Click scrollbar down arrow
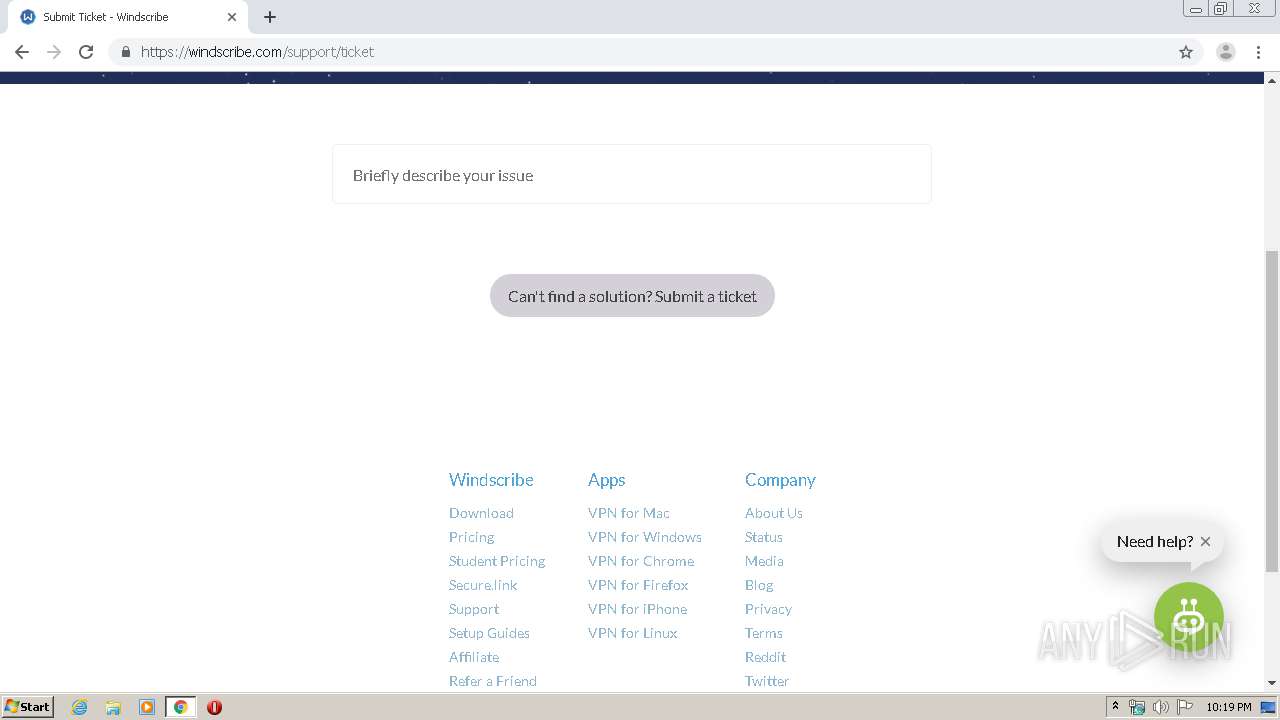The height and width of the screenshot is (720, 1280). tap(1272, 683)
